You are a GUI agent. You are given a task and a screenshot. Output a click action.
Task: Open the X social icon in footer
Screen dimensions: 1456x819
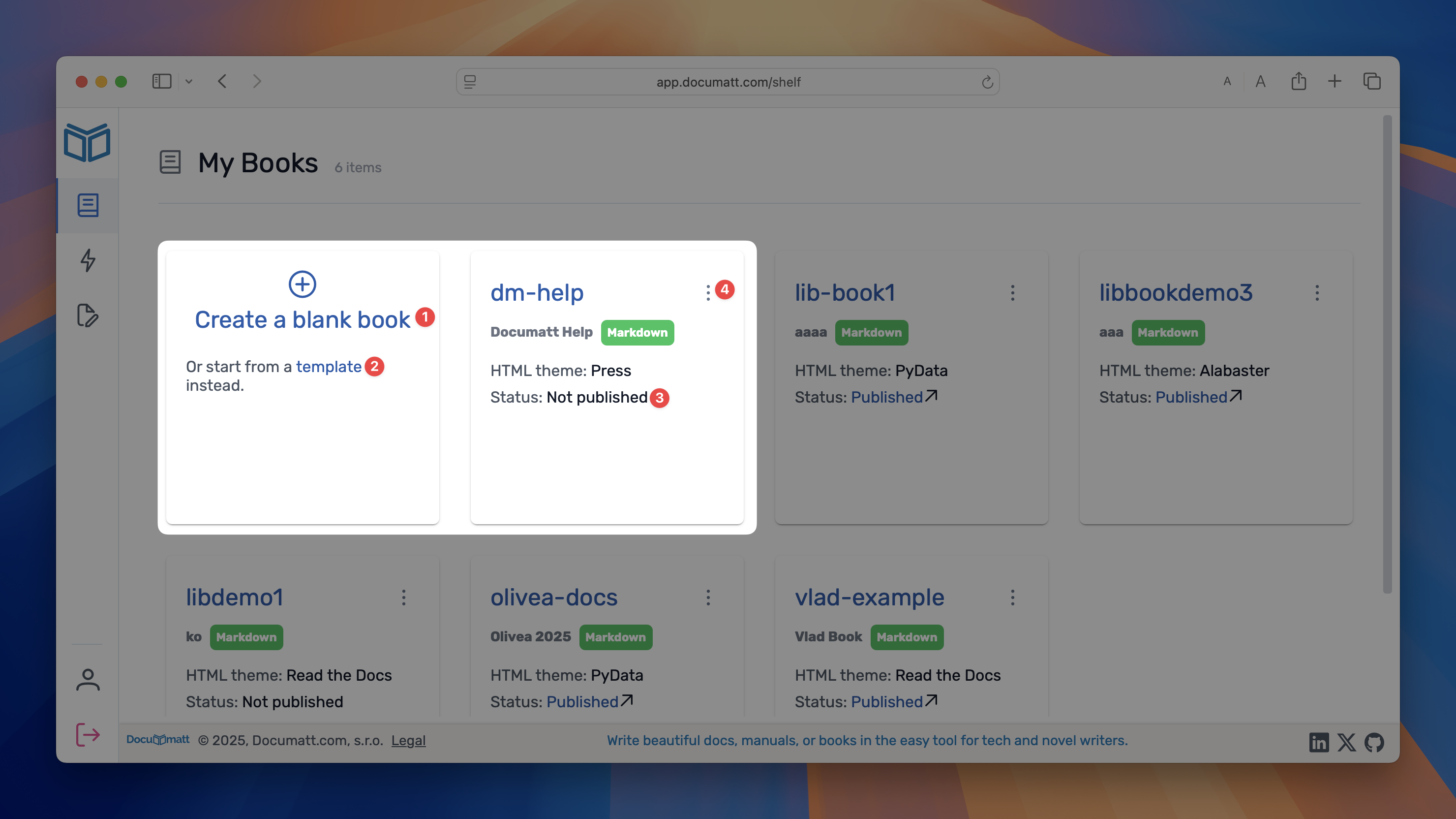click(1346, 742)
